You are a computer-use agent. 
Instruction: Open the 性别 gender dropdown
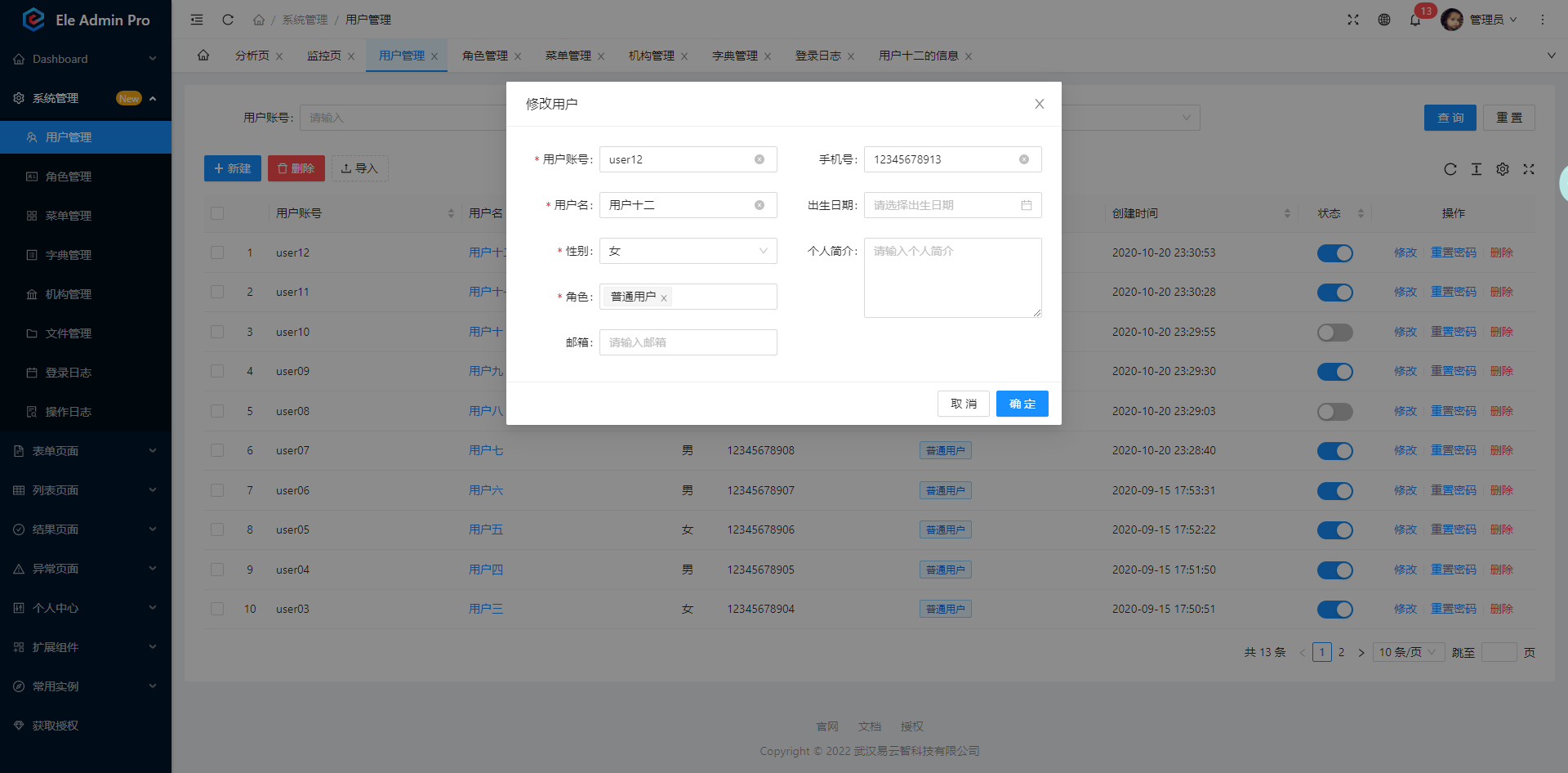click(x=688, y=251)
